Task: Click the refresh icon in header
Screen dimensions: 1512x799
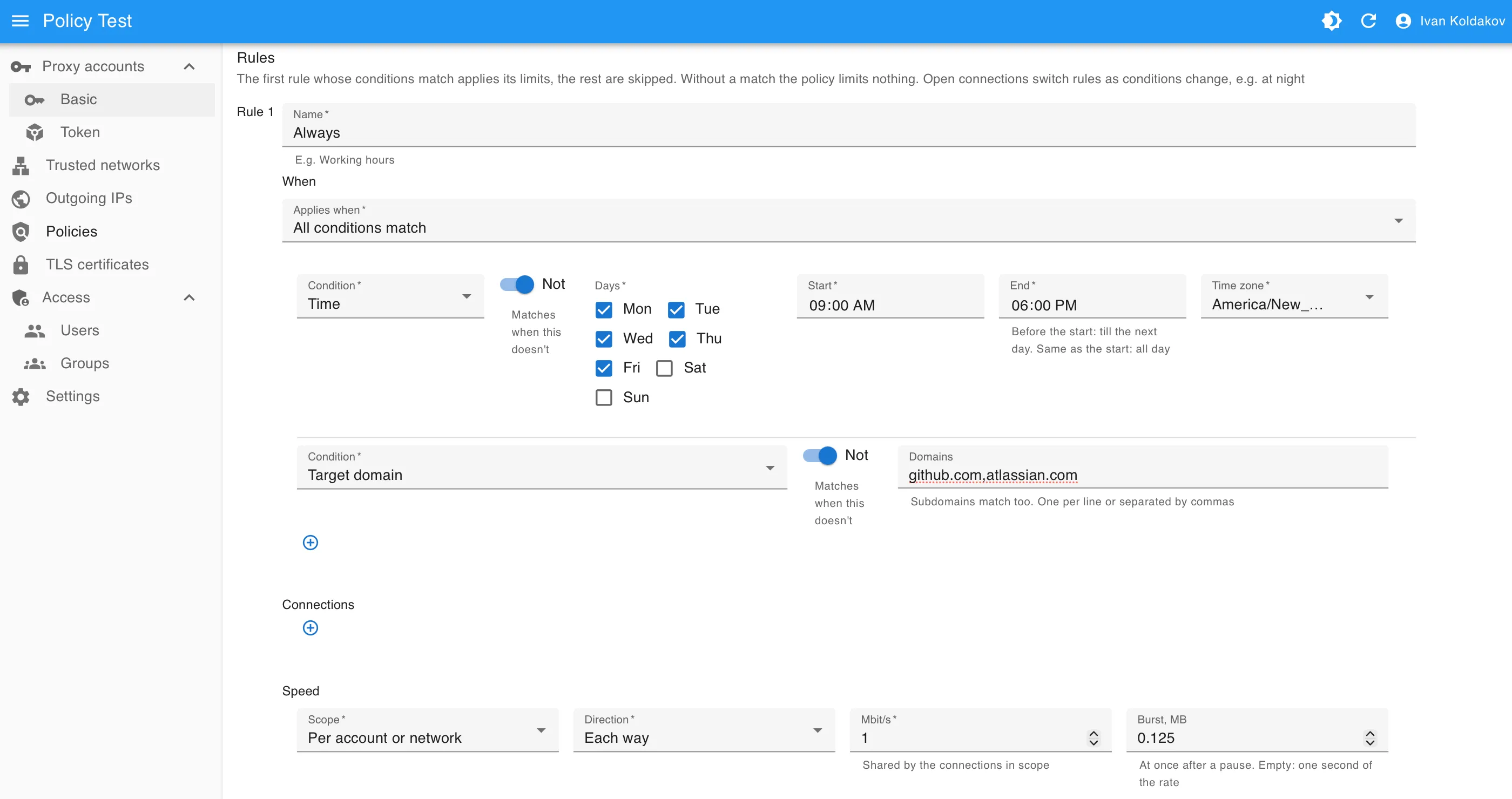Action: click(1368, 21)
